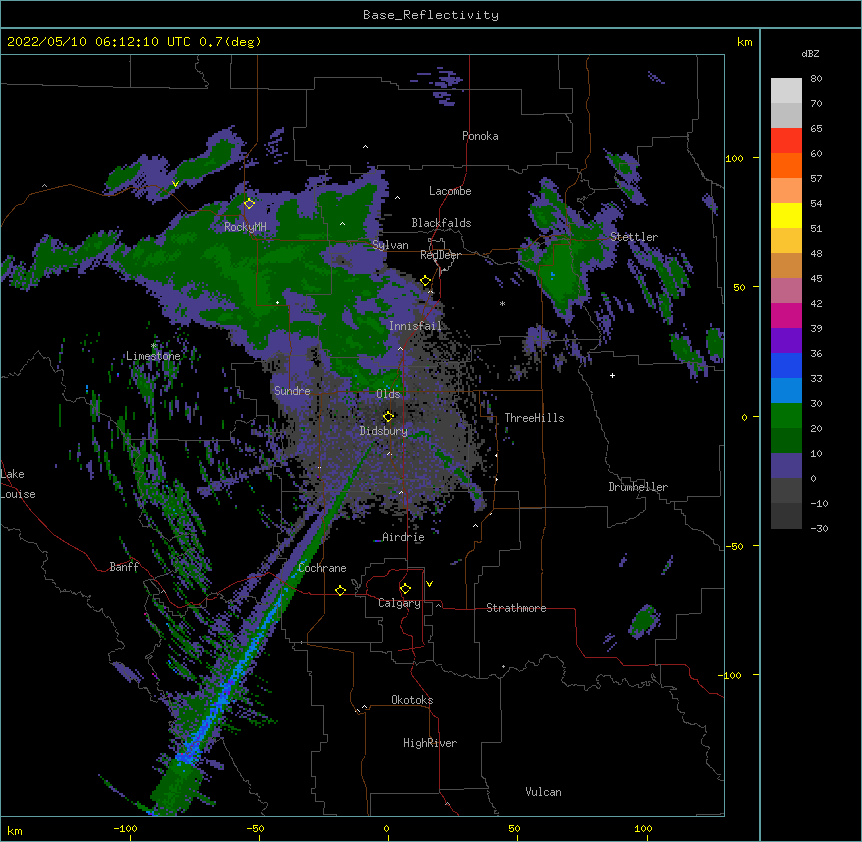Click the 65 value on the dBZ scale
The image size is (862, 842).
pos(816,129)
